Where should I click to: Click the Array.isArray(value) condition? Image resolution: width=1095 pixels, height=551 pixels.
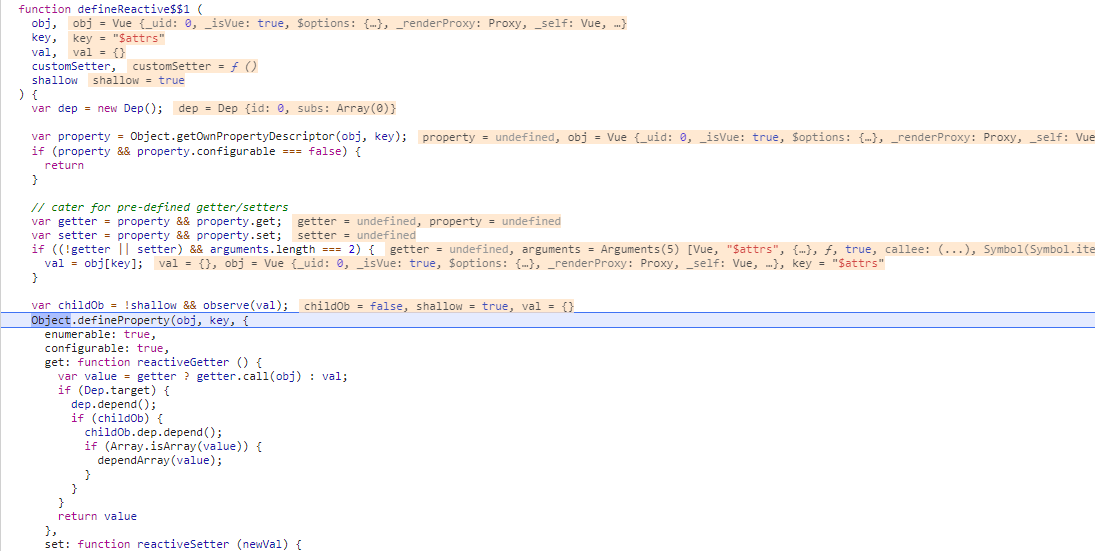[176, 446]
